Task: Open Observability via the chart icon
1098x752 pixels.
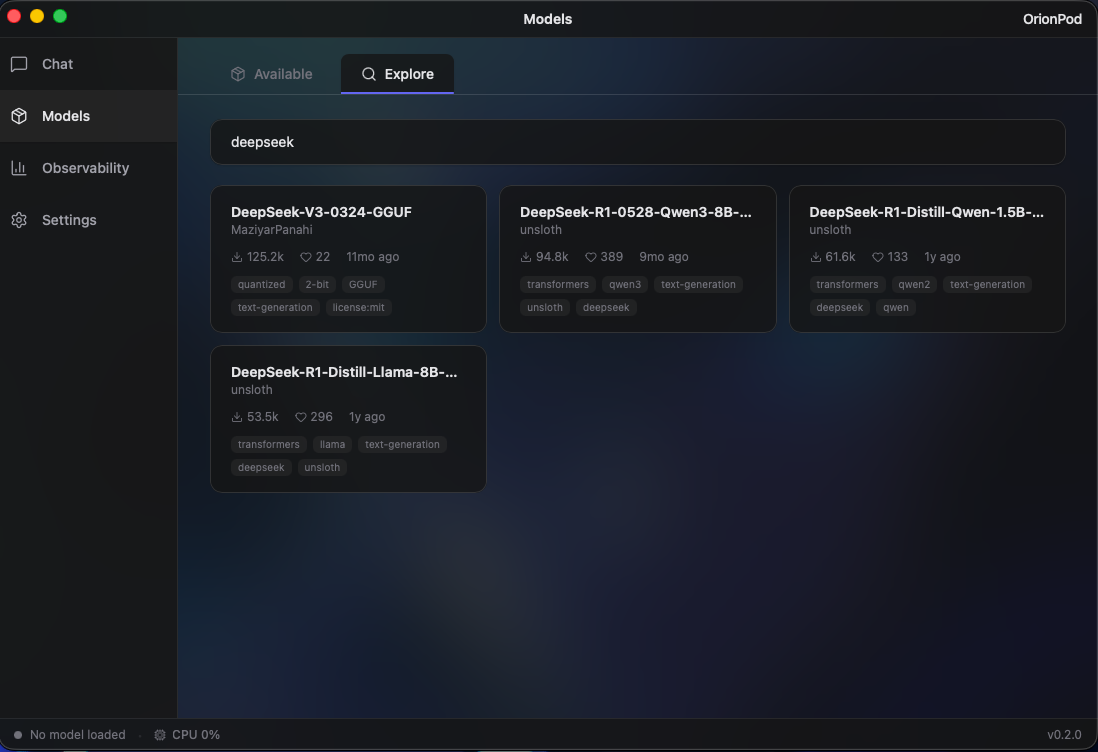Action: (20, 167)
